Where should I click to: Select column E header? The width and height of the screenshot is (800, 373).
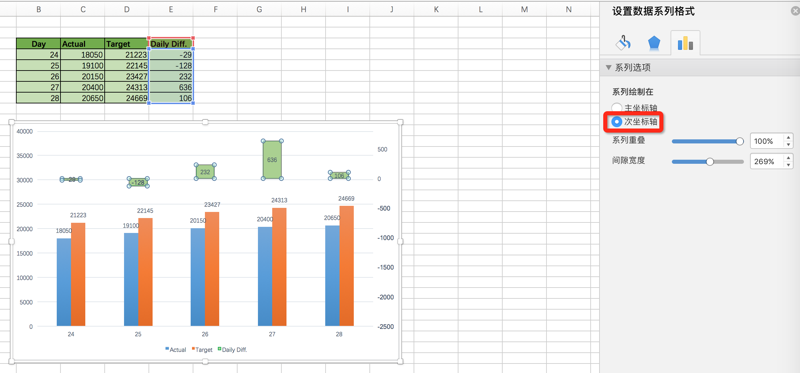pos(171,9)
